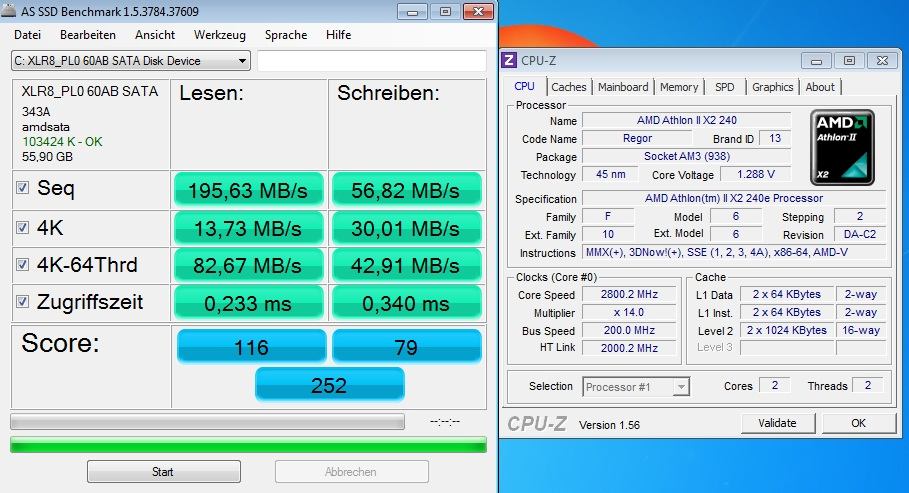Viewport: 909px width, 493px height.
Task: Click the HT Link value 2000.2 MHz
Action: pos(629,348)
